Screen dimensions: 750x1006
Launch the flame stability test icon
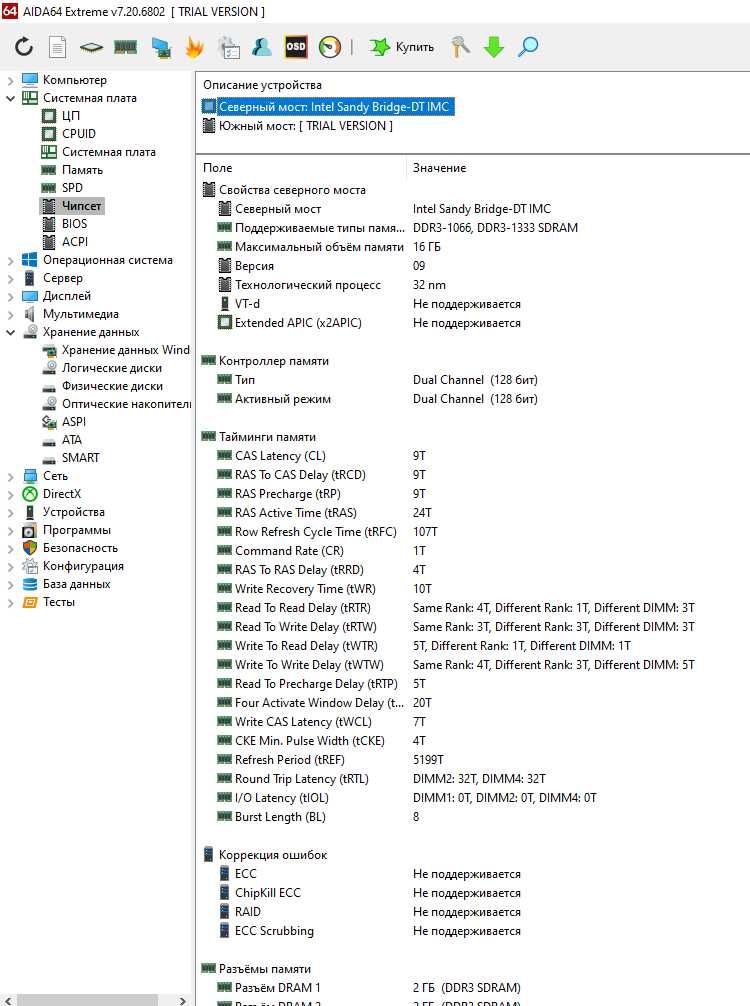194,47
